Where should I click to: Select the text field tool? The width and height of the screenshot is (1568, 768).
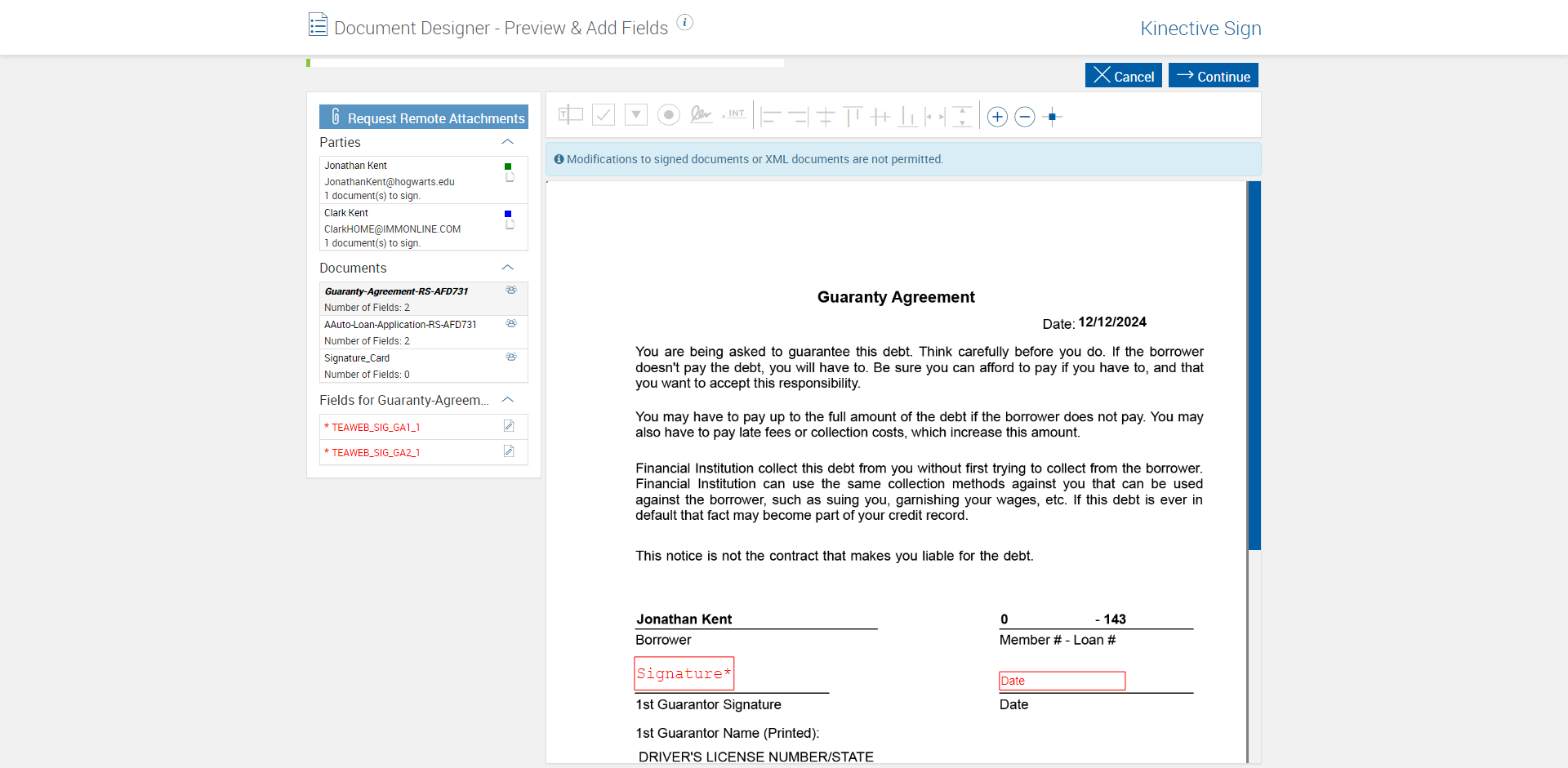click(571, 115)
